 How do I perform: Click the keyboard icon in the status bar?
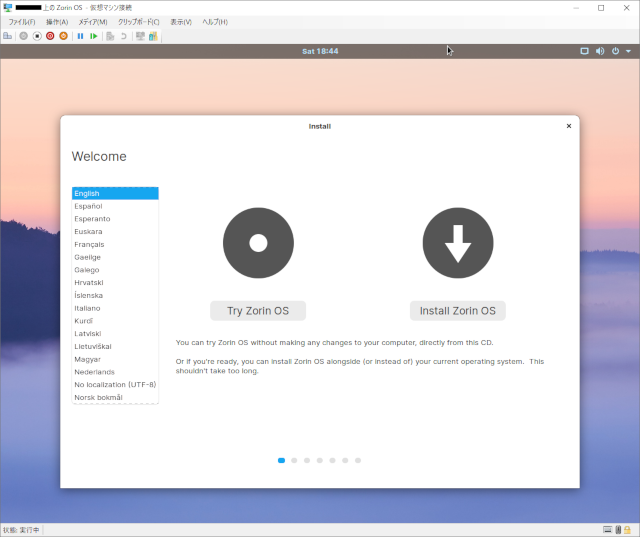point(607,530)
